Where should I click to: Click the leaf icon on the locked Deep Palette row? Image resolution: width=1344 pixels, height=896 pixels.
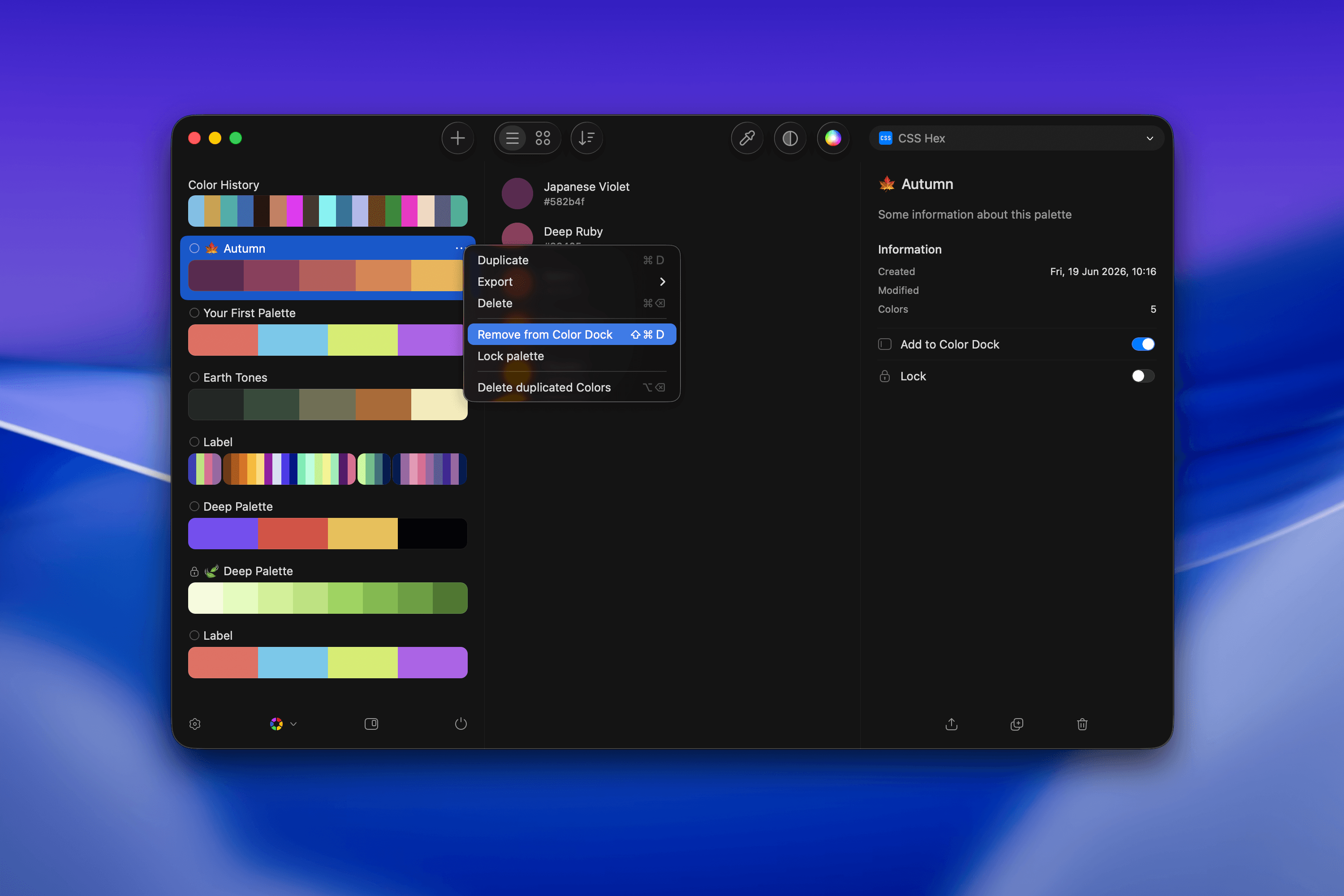(x=211, y=571)
